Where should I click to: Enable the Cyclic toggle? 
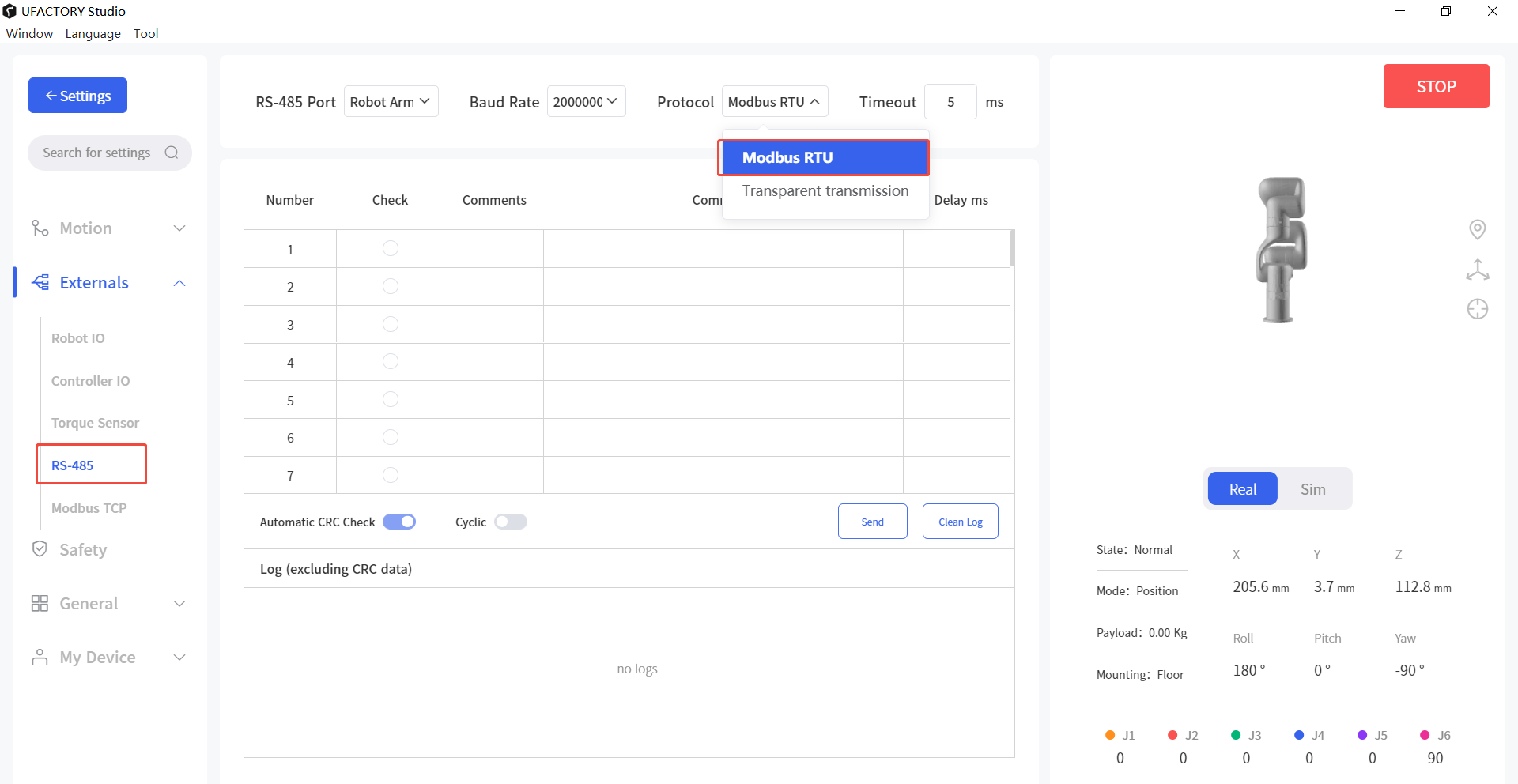tap(510, 522)
